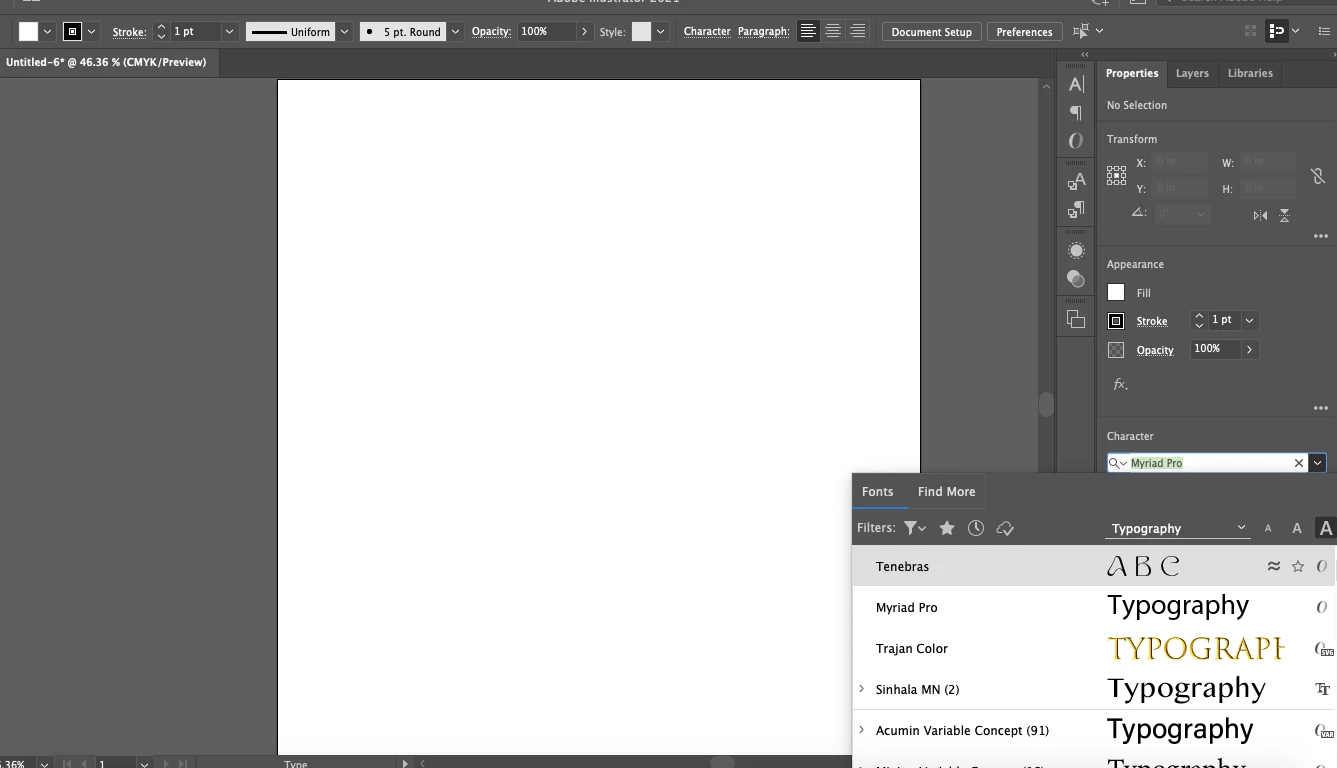Toggle the favorites font filter star

tap(946, 528)
